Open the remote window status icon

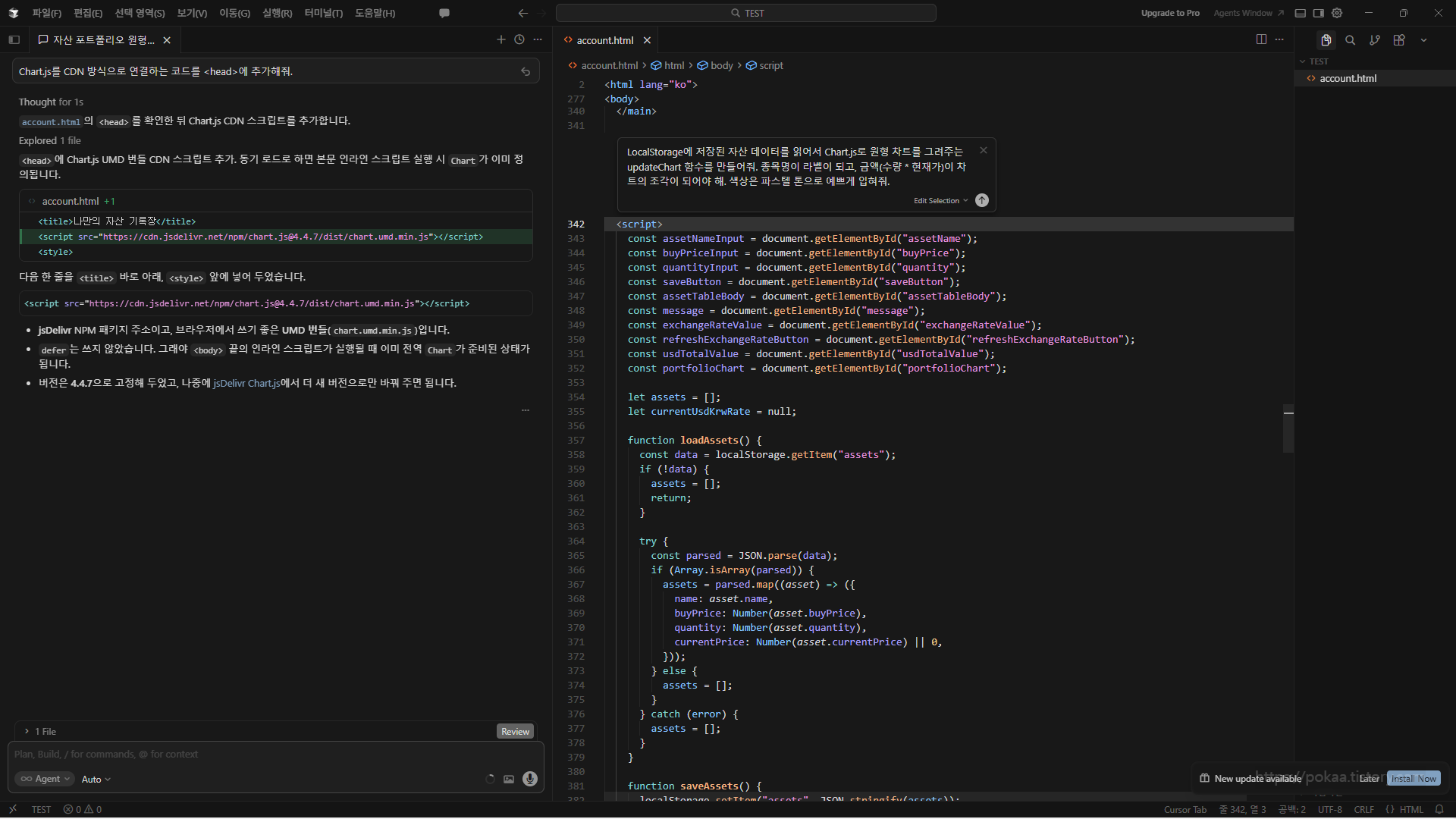click(x=13, y=809)
